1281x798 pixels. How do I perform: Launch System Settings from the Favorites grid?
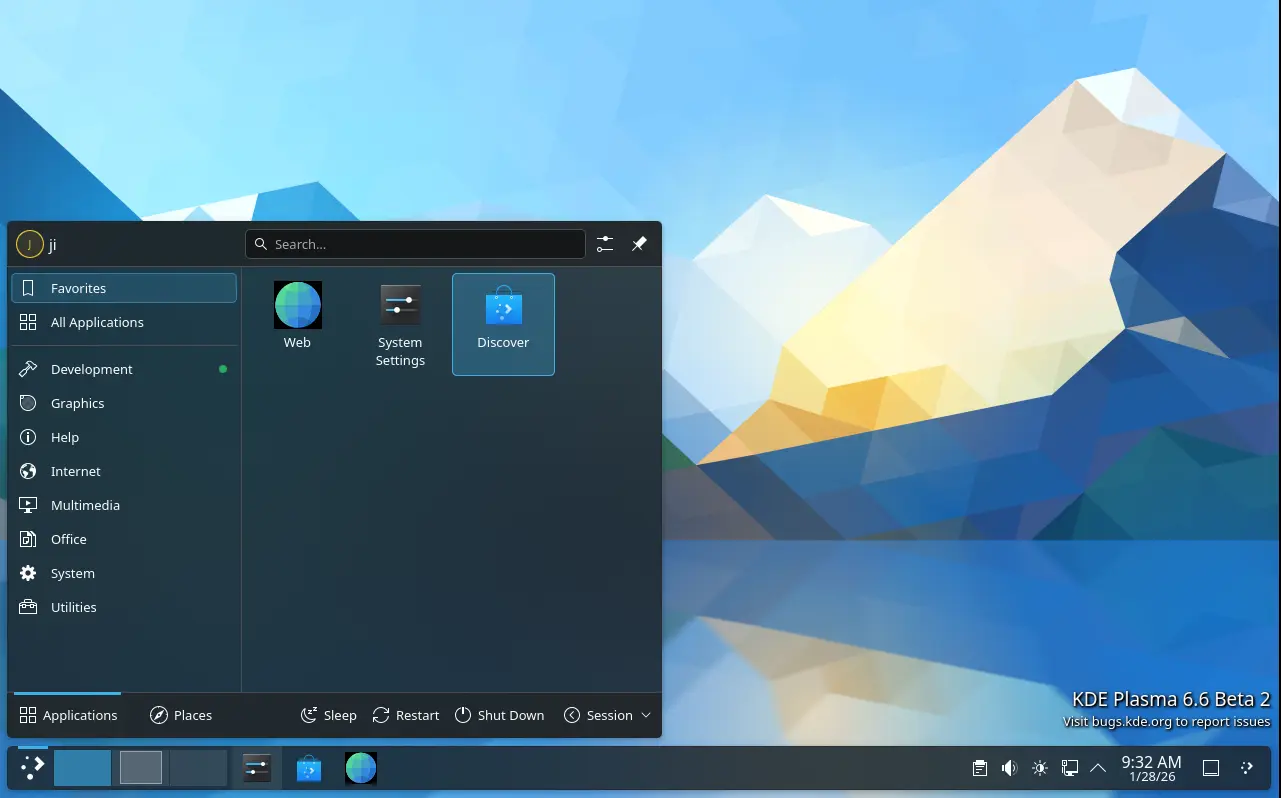(400, 324)
